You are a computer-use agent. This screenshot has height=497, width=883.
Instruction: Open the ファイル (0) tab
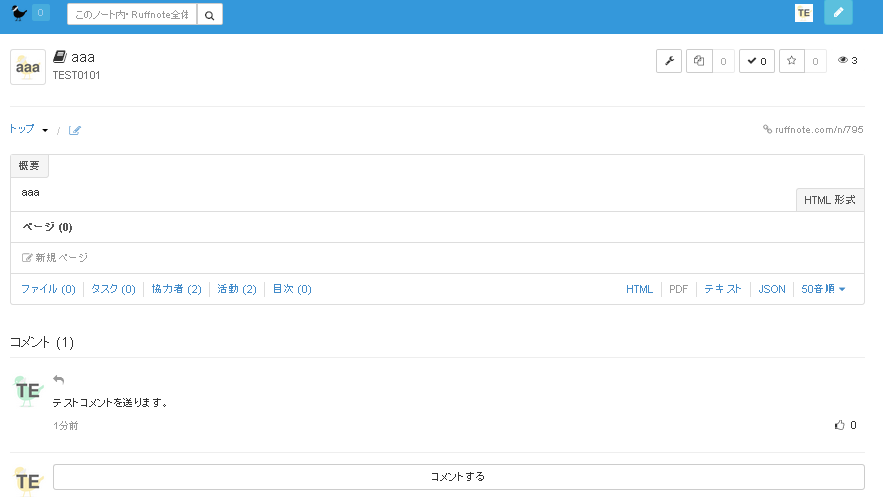(48, 289)
